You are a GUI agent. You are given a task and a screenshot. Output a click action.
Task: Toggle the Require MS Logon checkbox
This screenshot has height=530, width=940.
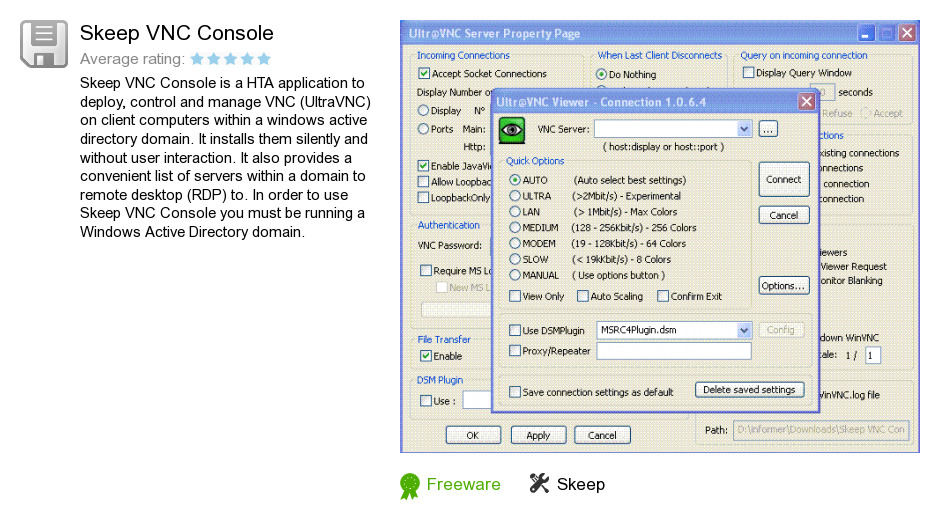tap(426, 270)
